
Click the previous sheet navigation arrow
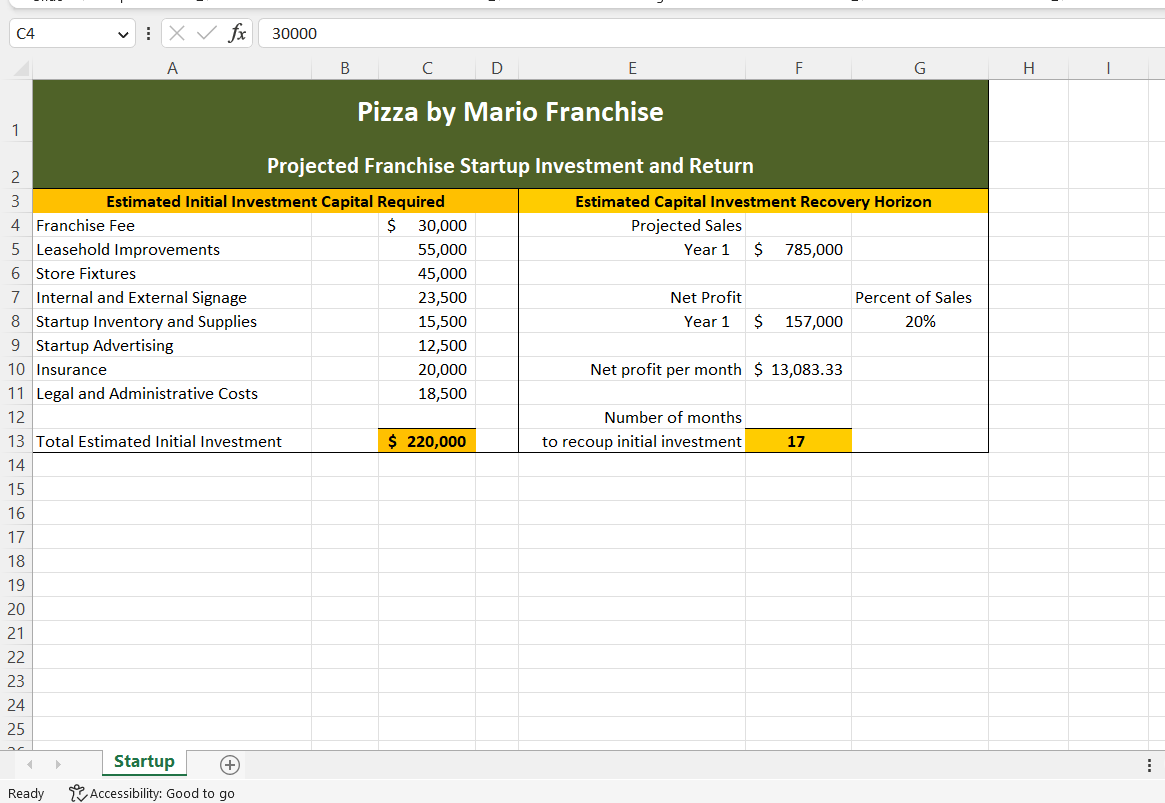30,765
